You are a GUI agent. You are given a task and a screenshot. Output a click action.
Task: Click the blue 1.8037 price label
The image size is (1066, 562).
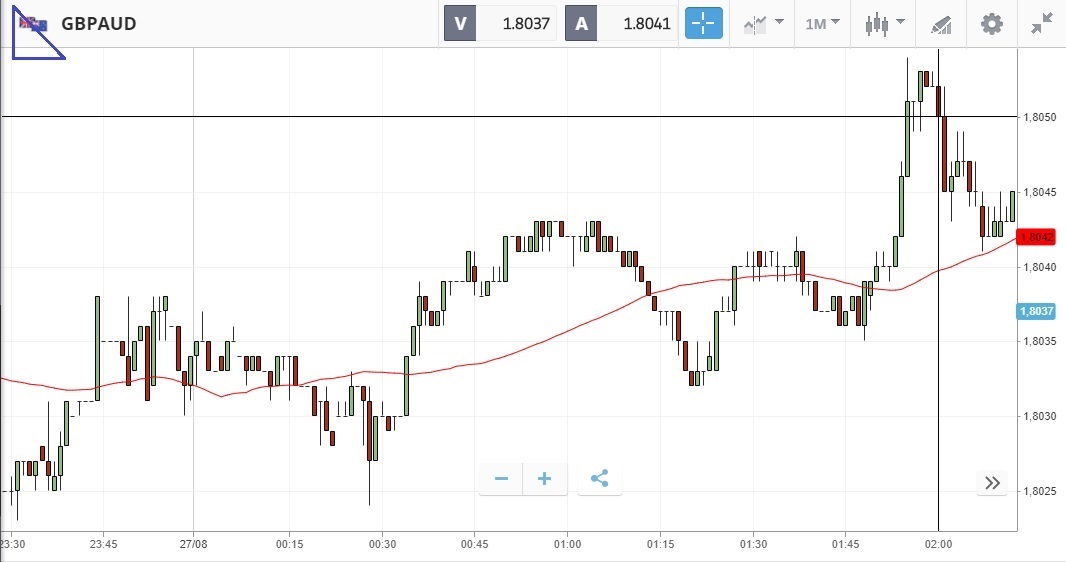tap(1035, 312)
